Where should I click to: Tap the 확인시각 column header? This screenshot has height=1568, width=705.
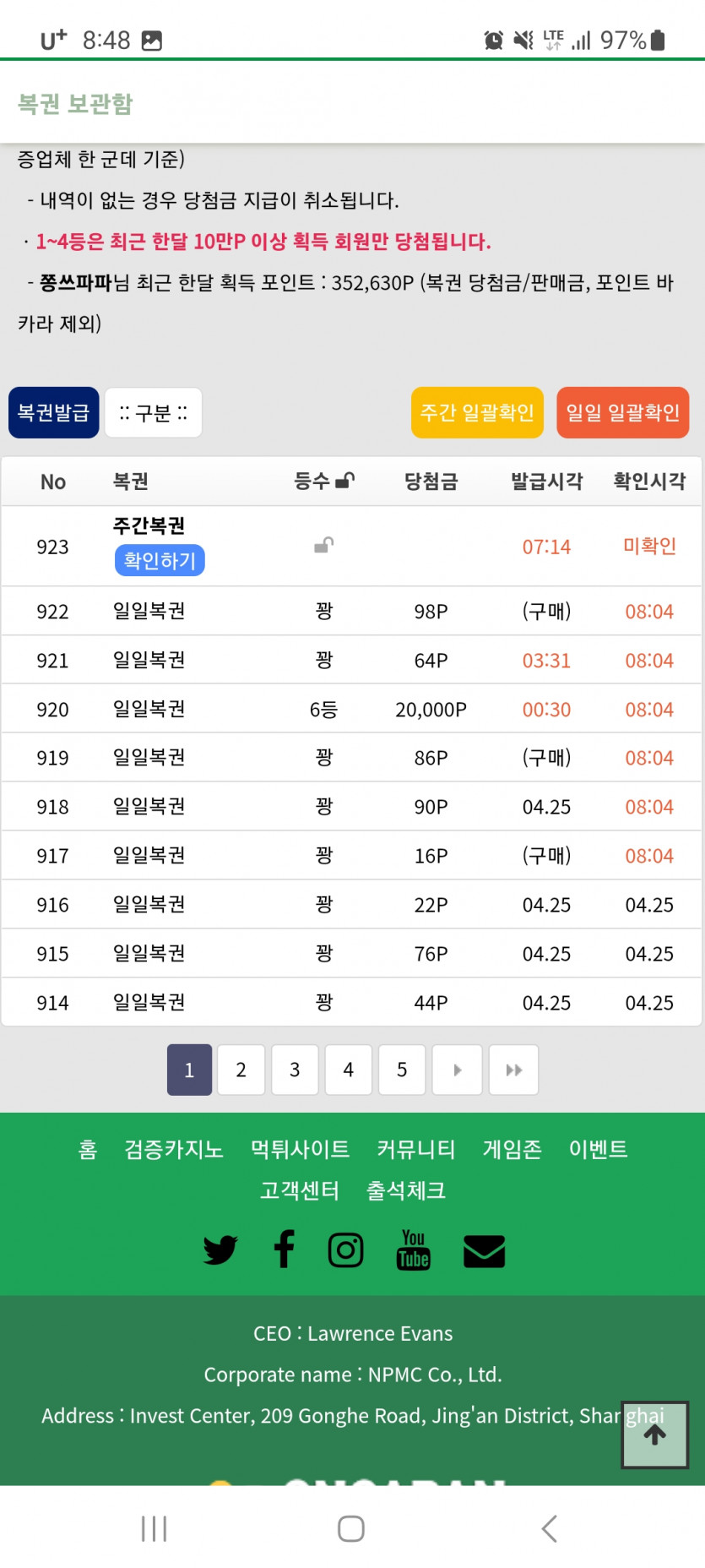pyautogui.click(x=649, y=482)
